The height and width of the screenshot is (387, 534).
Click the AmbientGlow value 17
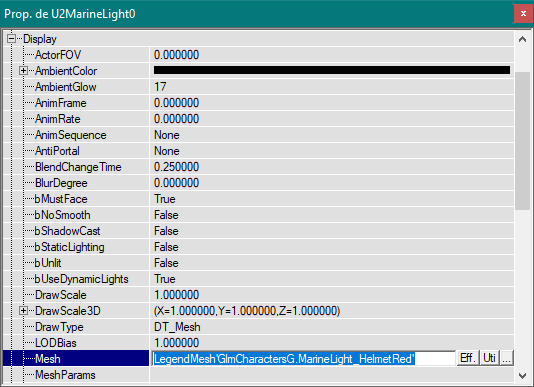point(160,87)
